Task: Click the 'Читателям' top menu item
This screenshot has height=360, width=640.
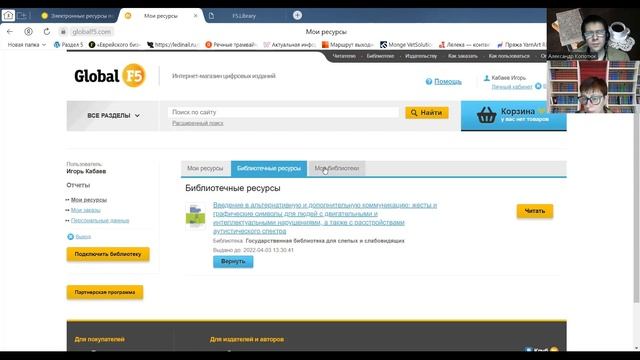Action: [344, 56]
